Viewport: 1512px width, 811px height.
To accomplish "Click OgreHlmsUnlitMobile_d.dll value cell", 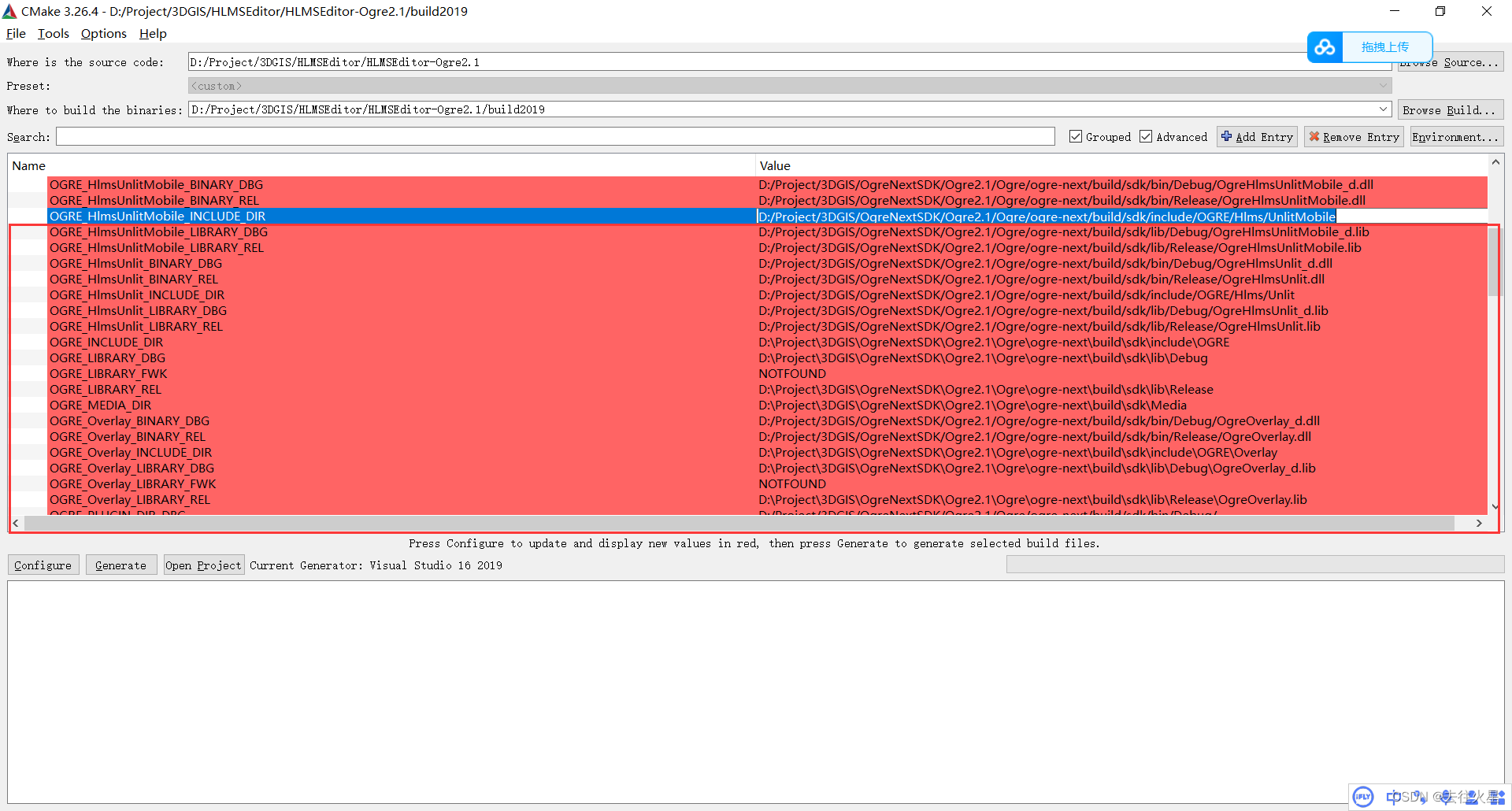I will click(1065, 185).
